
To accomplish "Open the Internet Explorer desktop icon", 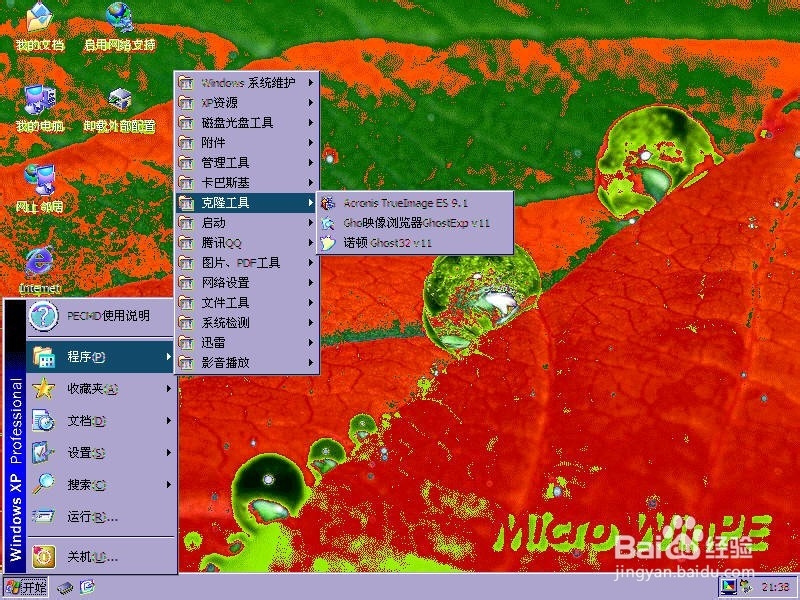I will click(40, 269).
